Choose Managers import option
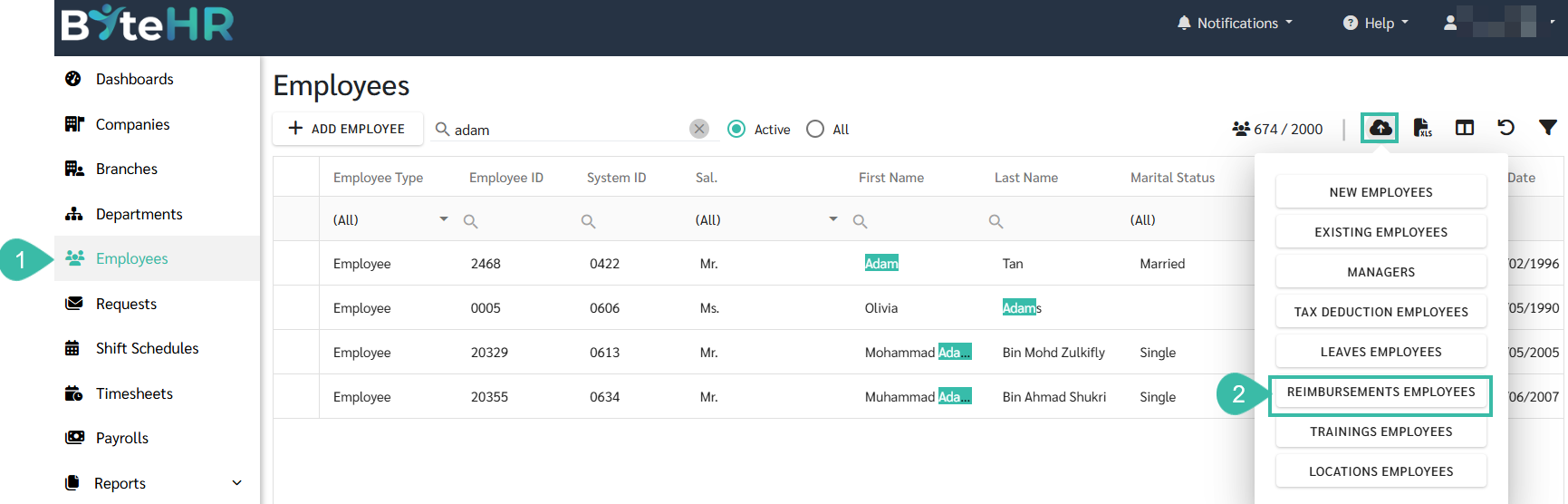Viewport: 1568px width, 504px height. [1380, 272]
